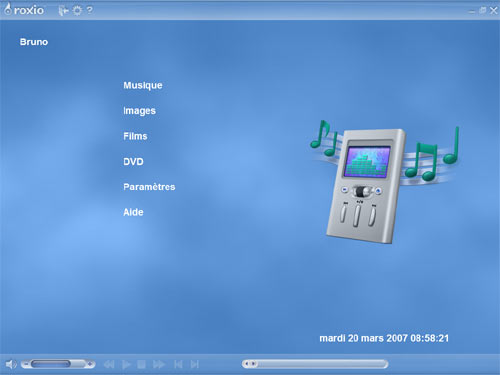Image resolution: width=500 pixels, height=375 pixels.
Task: Skip to the previous track
Action: point(178,364)
